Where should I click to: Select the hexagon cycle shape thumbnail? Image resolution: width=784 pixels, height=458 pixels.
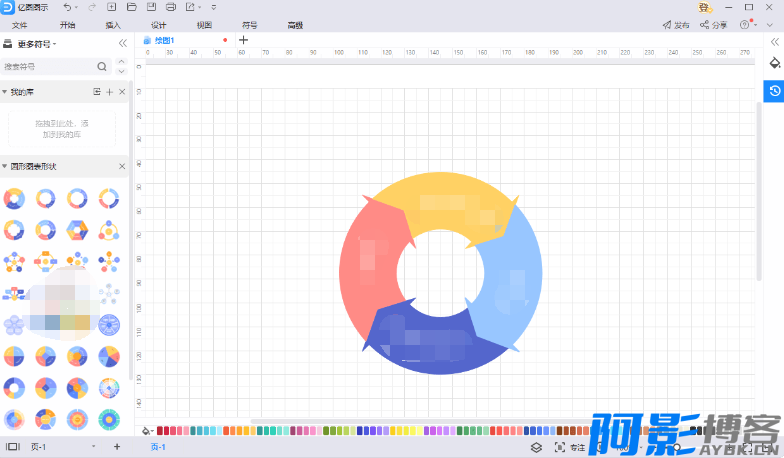tap(77, 230)
